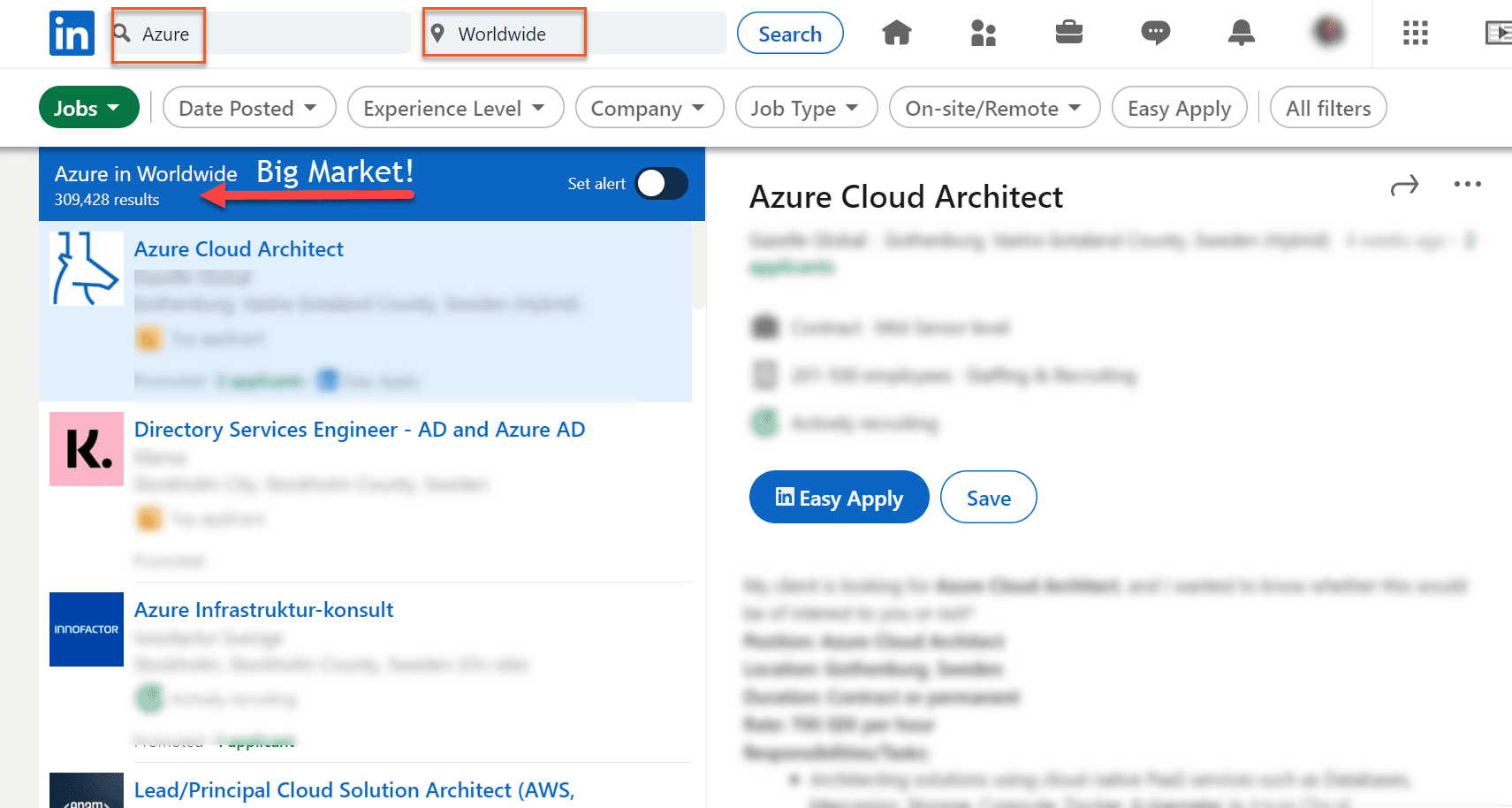The height and width of the screenshot is (808, 1512).
Task: Save the Azure Cloud Architect job
Action: tap(988, 497)
